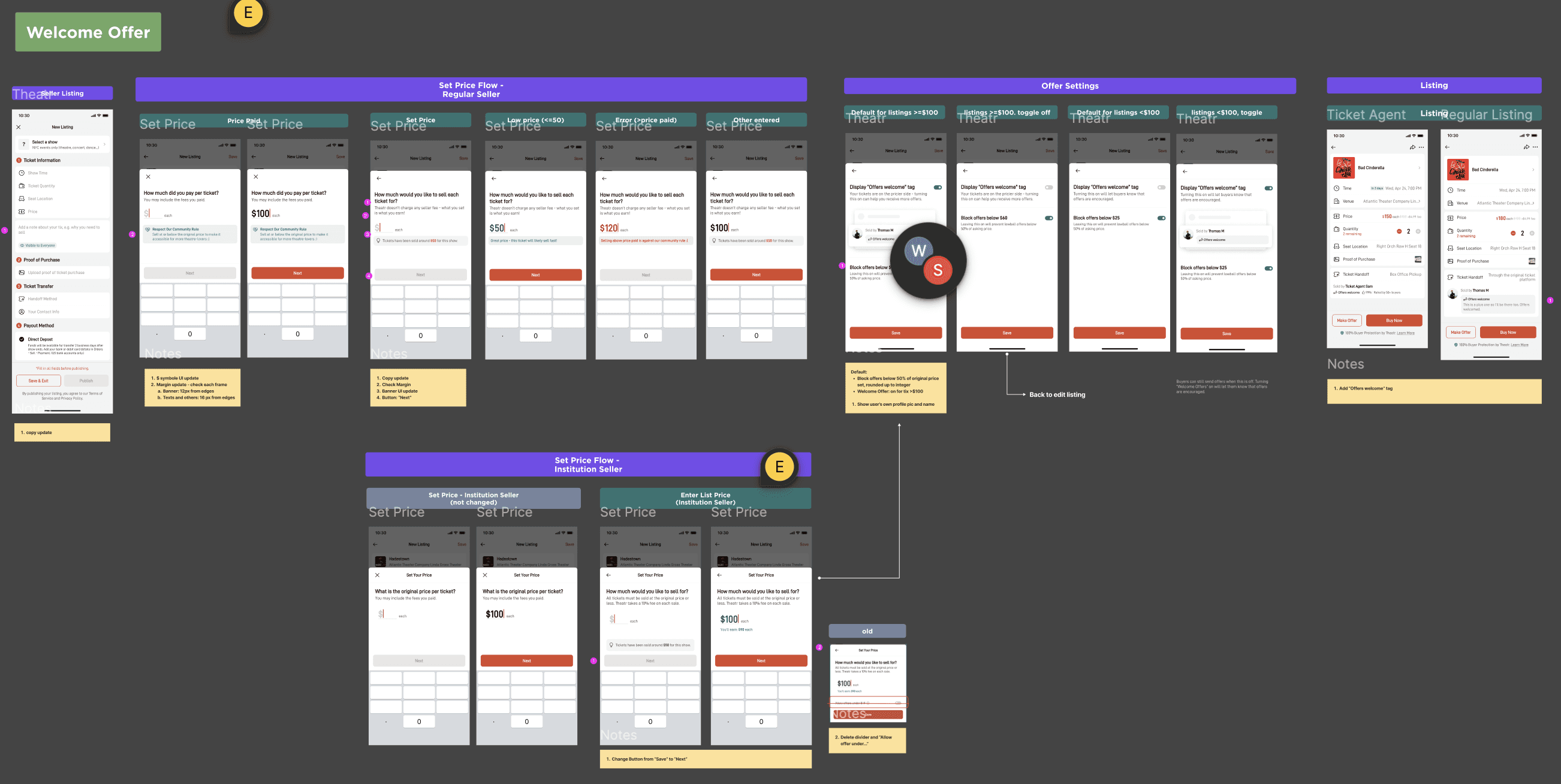The height and width of the screenshot is (784, 1561).
Task: Click Save & Exit button in Seller Listing
Action: pos(38,381)
